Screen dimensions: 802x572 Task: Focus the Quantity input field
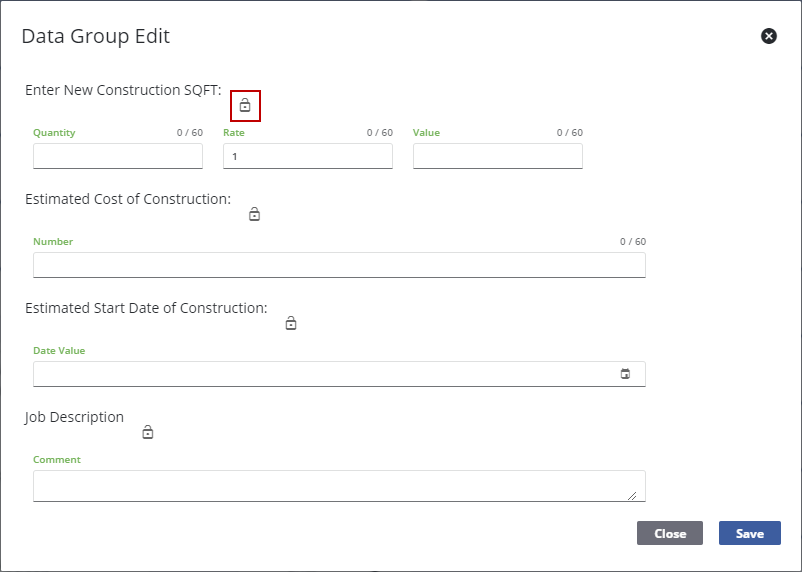coord(118,156)
